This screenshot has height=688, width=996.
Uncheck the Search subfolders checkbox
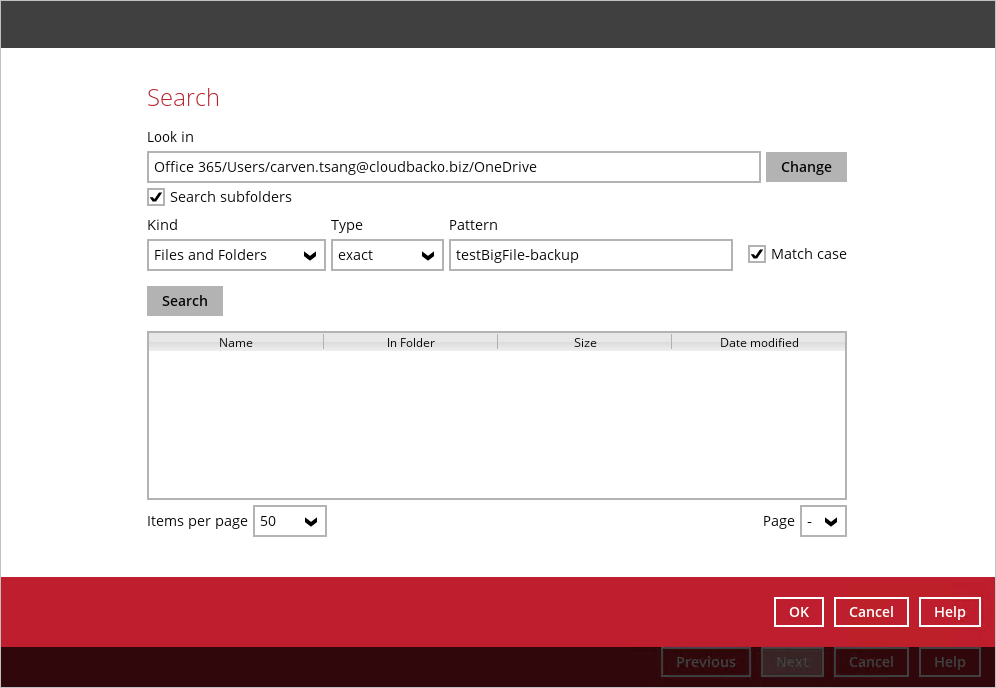point(156,197)
